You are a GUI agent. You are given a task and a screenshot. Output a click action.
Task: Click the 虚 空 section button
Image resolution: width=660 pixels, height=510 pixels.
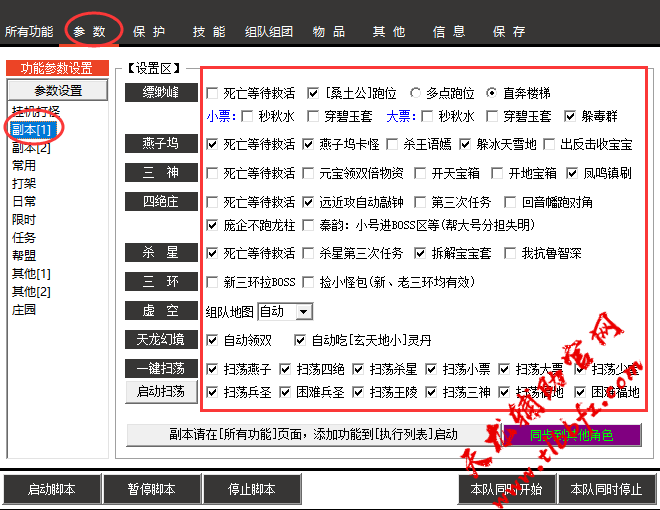tap(161, 311)
